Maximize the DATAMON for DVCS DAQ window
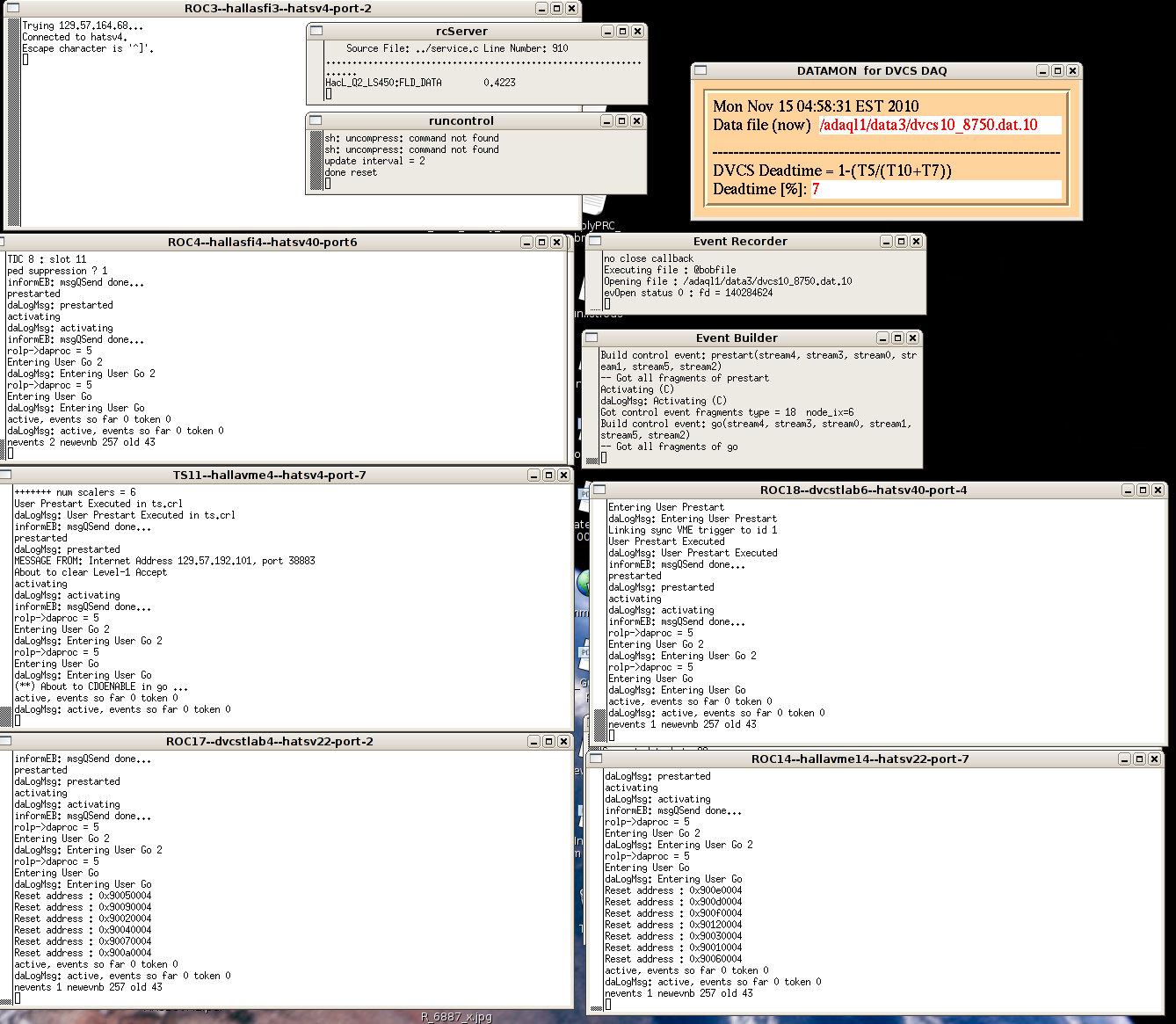Screen dimensions: 1176x1024 (x=1057, y=70)
